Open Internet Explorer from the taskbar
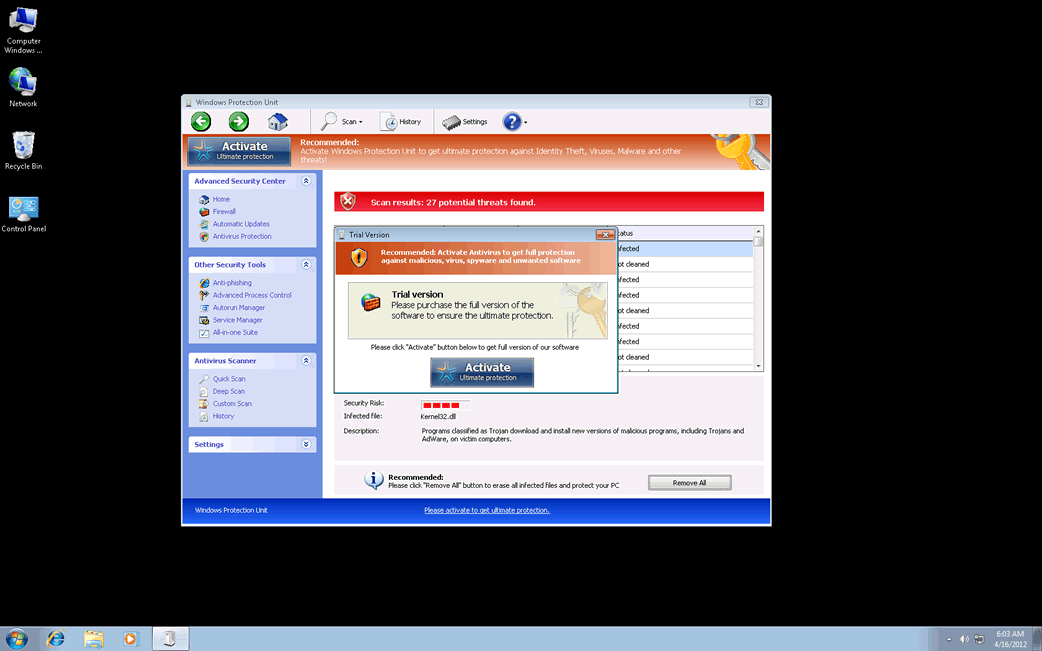Image resolution: width=1042 pixels, height=651 pixels. click(x=56, y=638)
